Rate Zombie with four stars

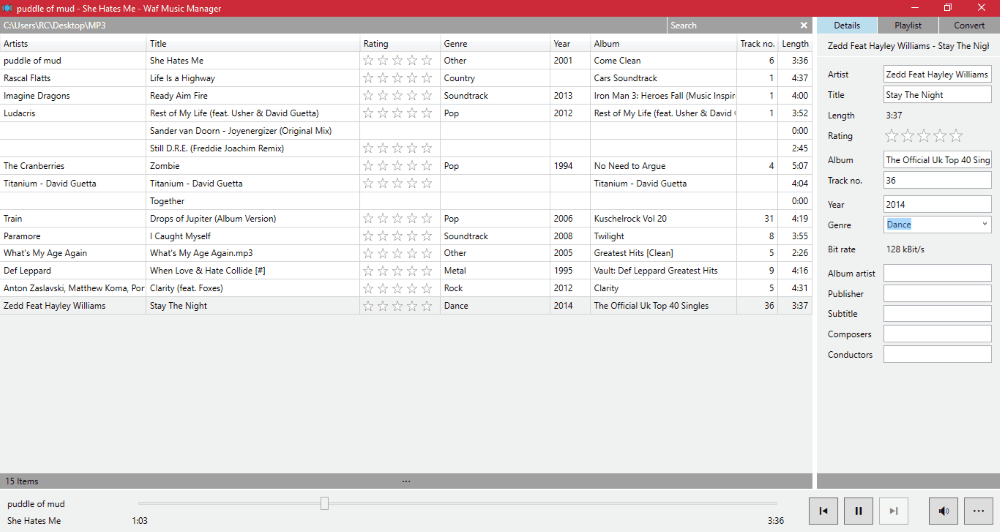pyautogui.click(x=412, y=166)
